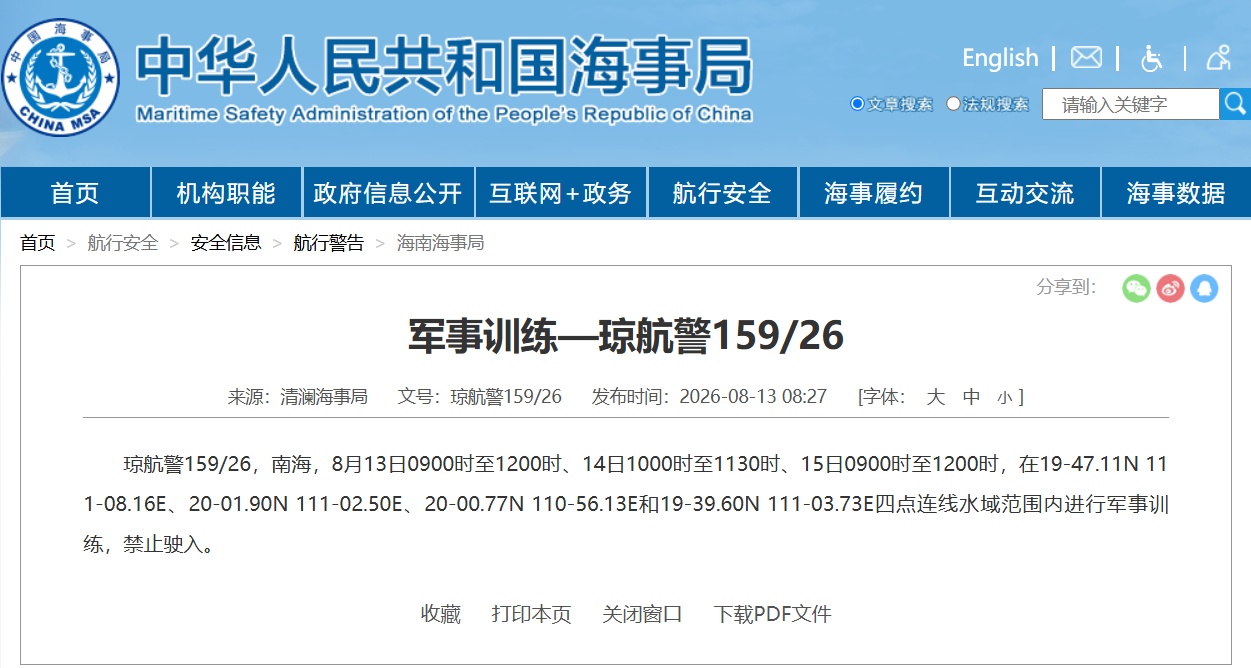Open the 互联网+政务 navigation tab
1251x668 pixels.
(x=560, y=192)
